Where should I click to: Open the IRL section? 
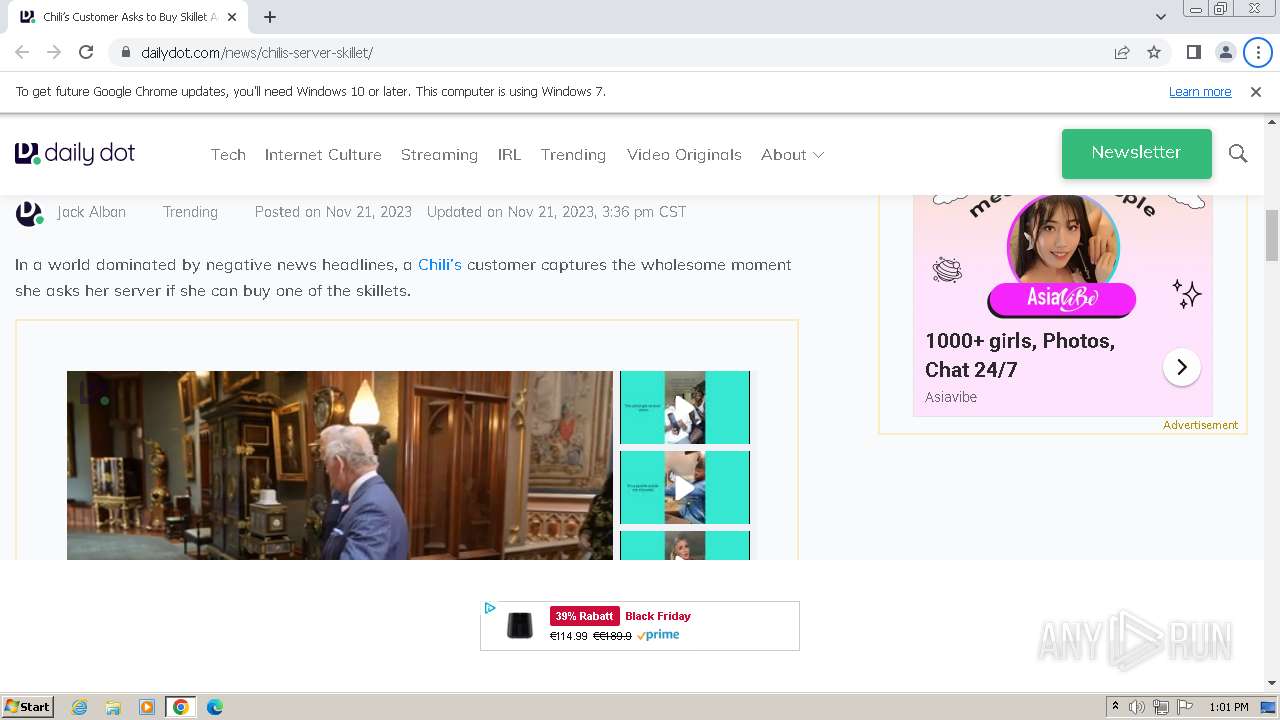click(509, 155)
